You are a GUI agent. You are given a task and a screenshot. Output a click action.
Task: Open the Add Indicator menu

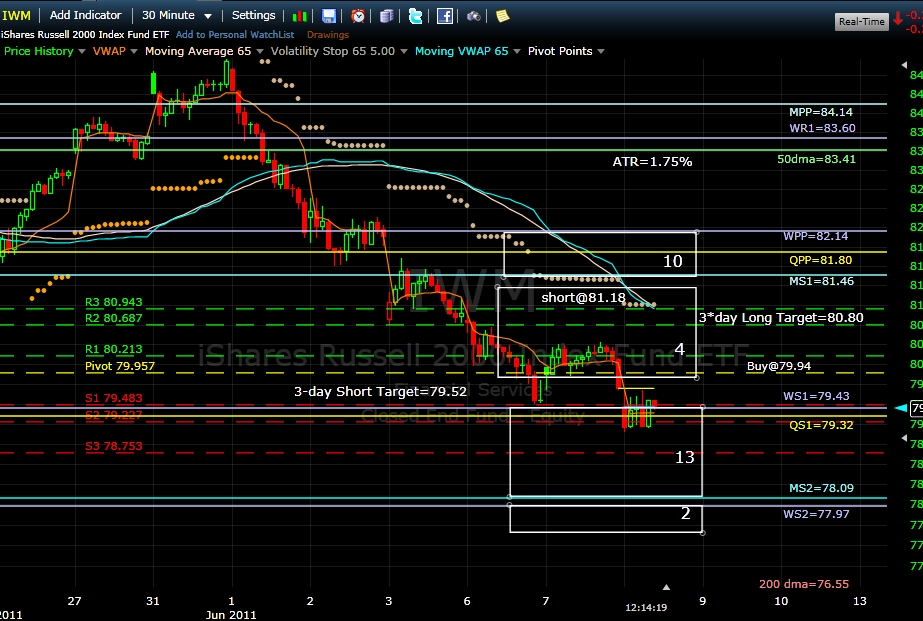coord(85,15)
